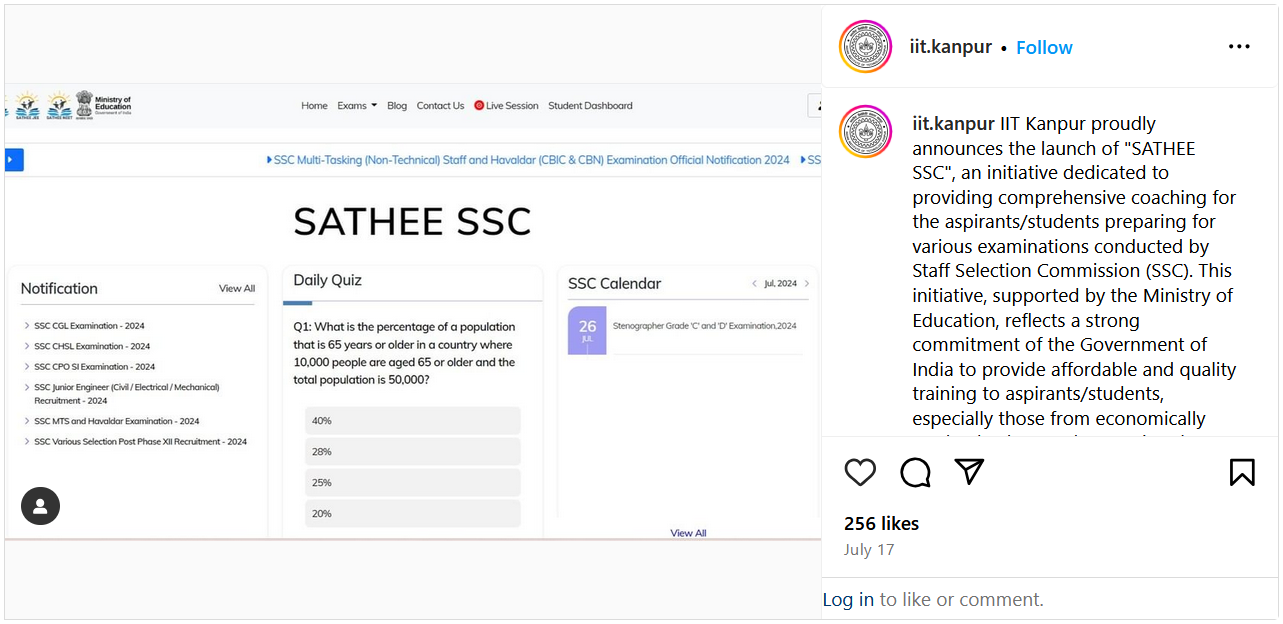Open the three-dot more options menu
1283x624 pixels.
tap(1239, 47)
